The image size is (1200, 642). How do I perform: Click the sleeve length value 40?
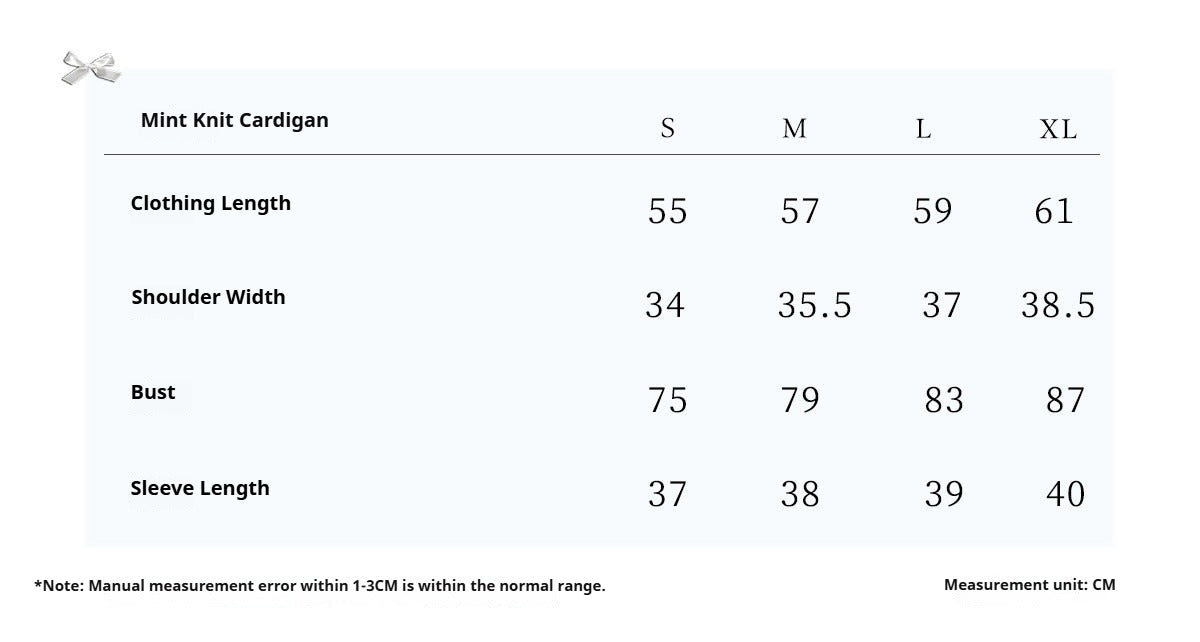point(1065,494)
